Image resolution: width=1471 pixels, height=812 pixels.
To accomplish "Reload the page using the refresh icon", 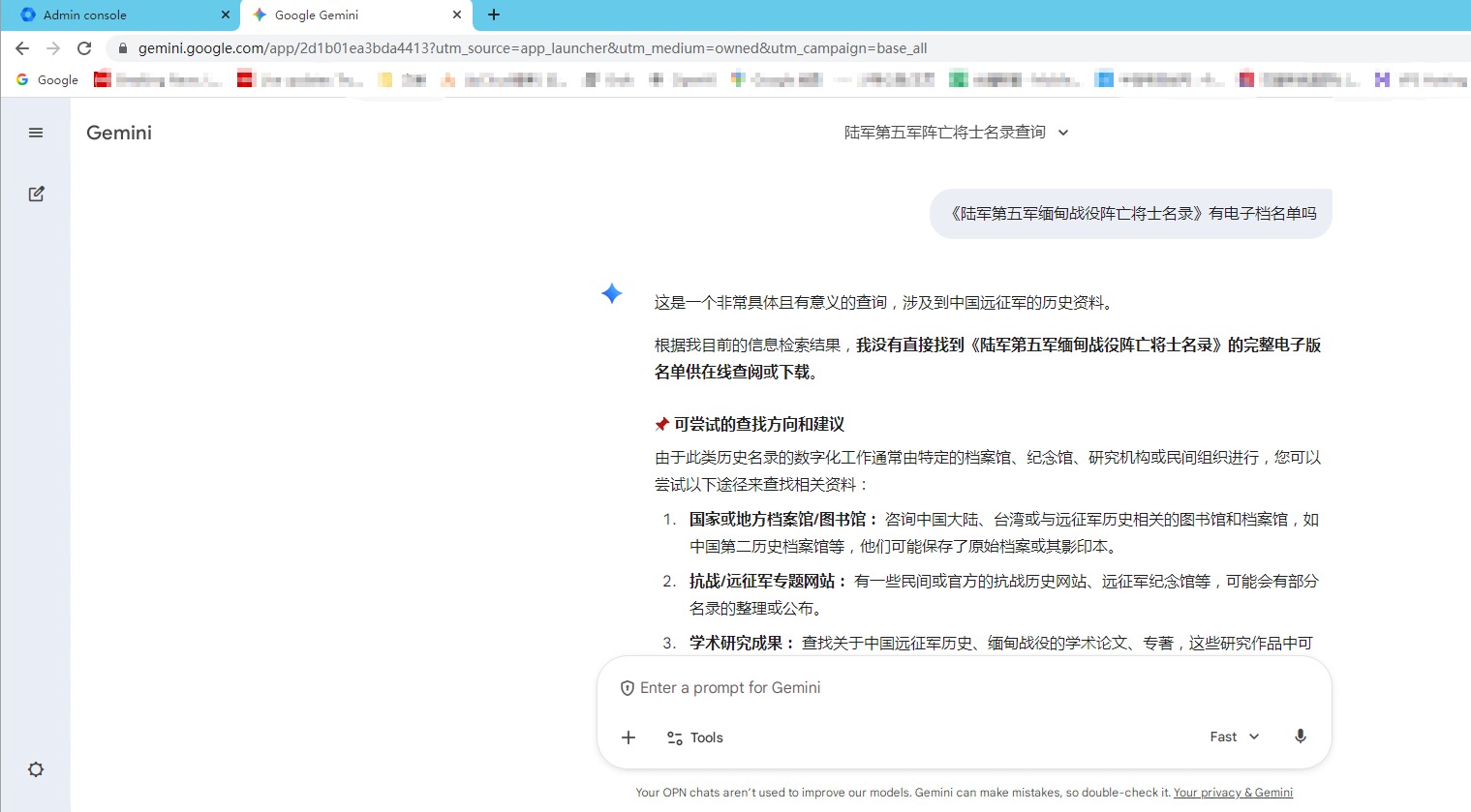I will point(84,48).
